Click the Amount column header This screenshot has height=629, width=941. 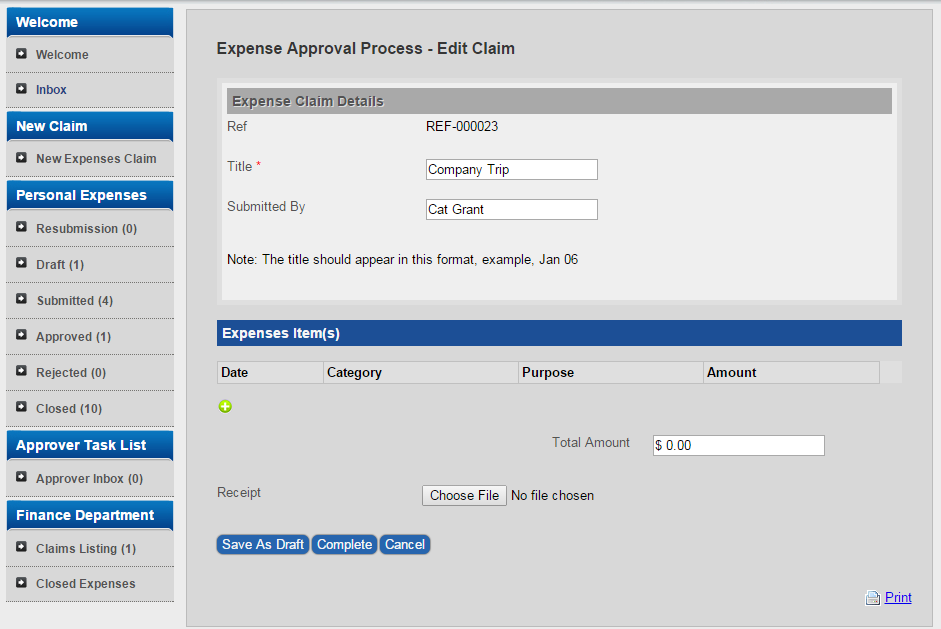792,372
